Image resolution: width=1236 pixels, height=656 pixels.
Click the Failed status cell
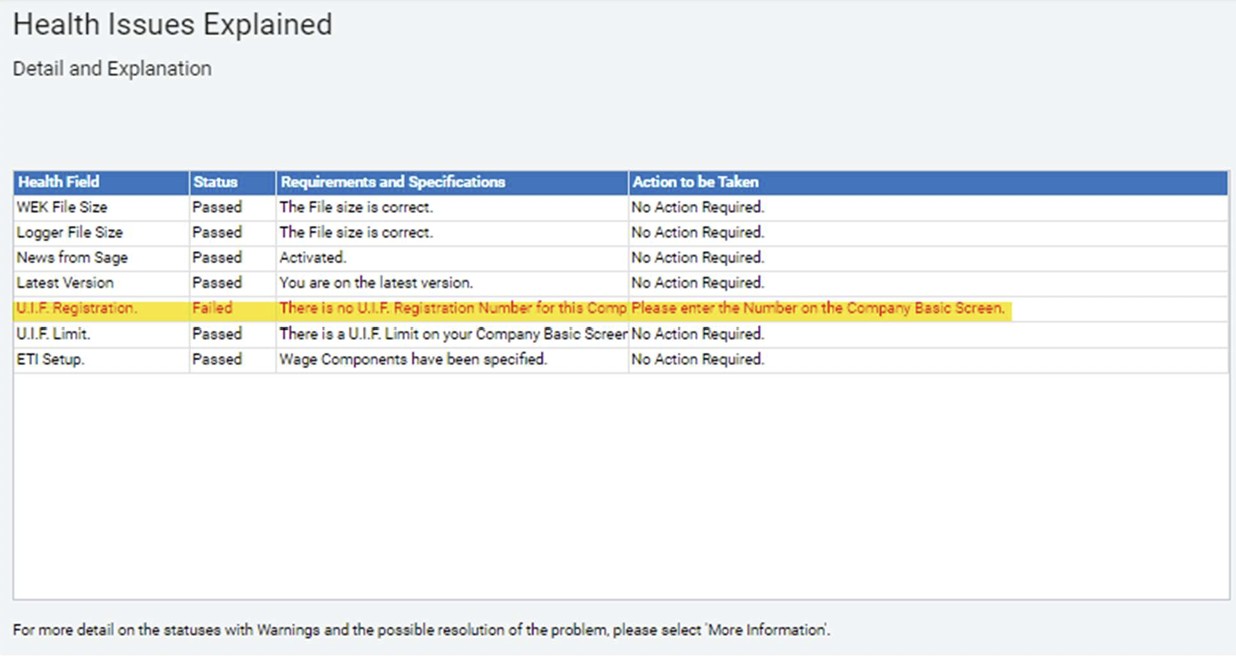pyautogui.click(x=212, y=308)
